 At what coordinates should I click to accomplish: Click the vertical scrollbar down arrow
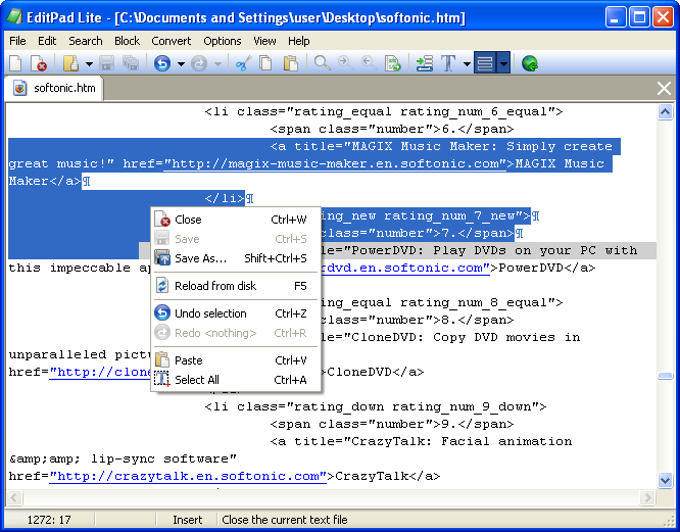(x=665, y=480)
